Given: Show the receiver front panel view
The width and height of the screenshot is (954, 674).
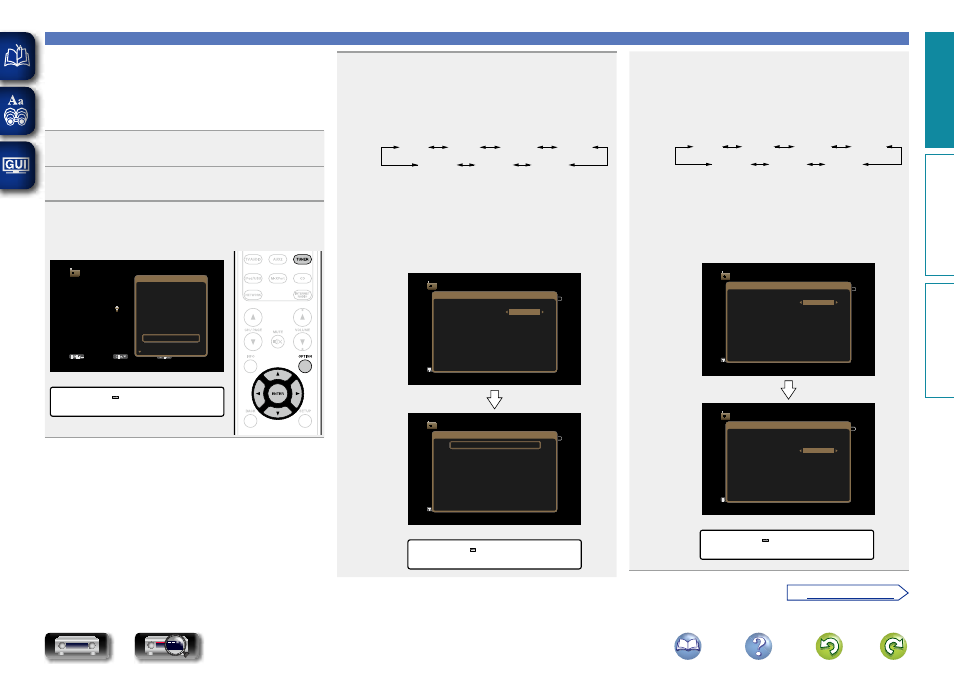Looking at the screenshot, I should [x=77, y=646].
